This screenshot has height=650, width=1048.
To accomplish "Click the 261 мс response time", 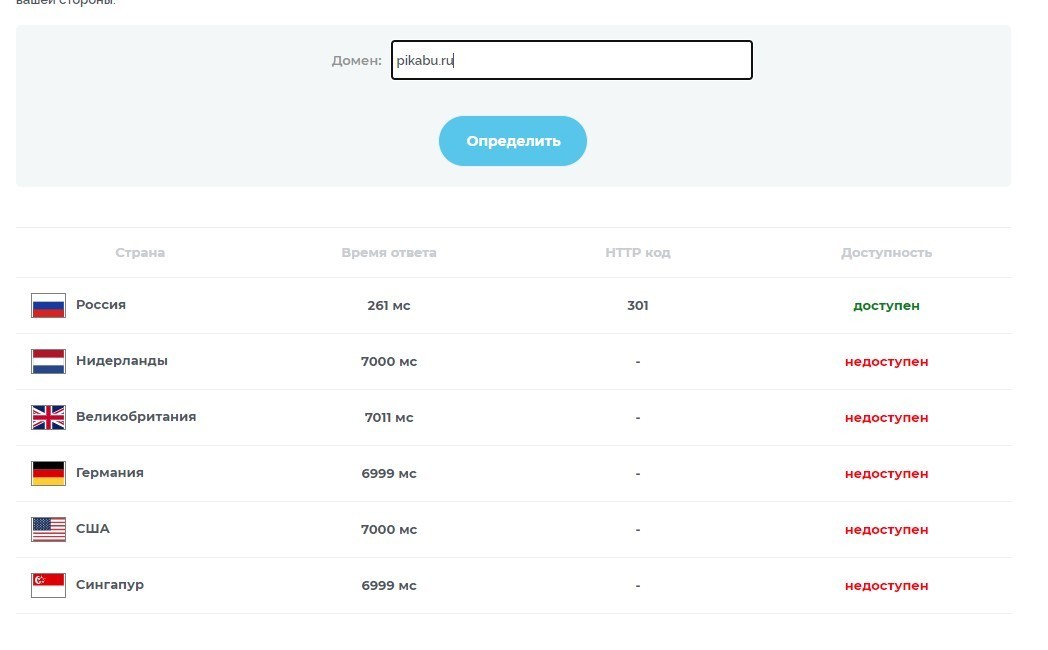I will [389, 306].
